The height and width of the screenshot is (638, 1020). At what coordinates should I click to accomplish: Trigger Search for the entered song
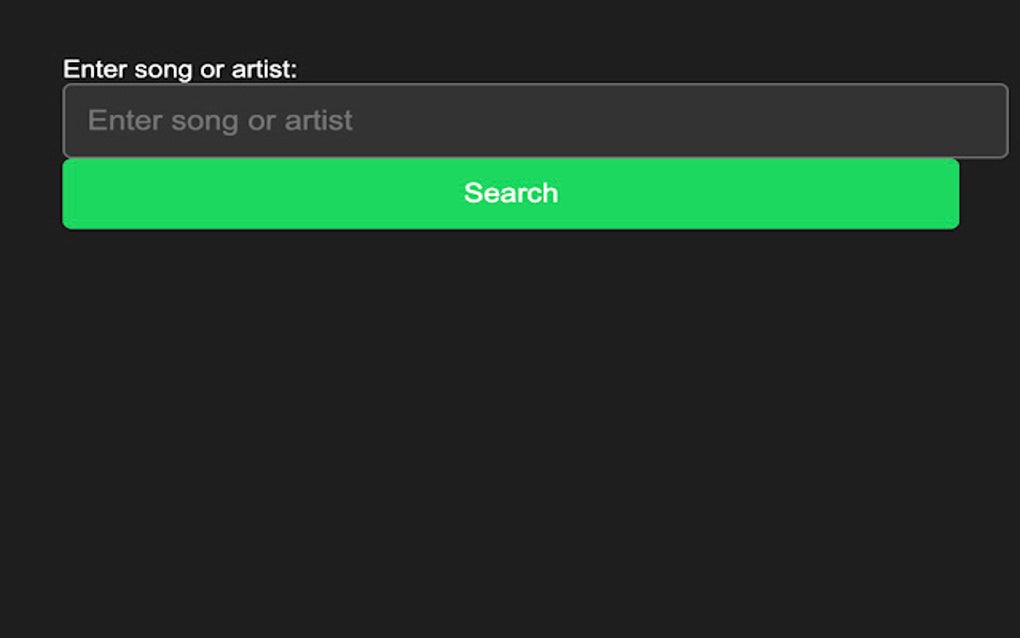(x=510, y=193)
